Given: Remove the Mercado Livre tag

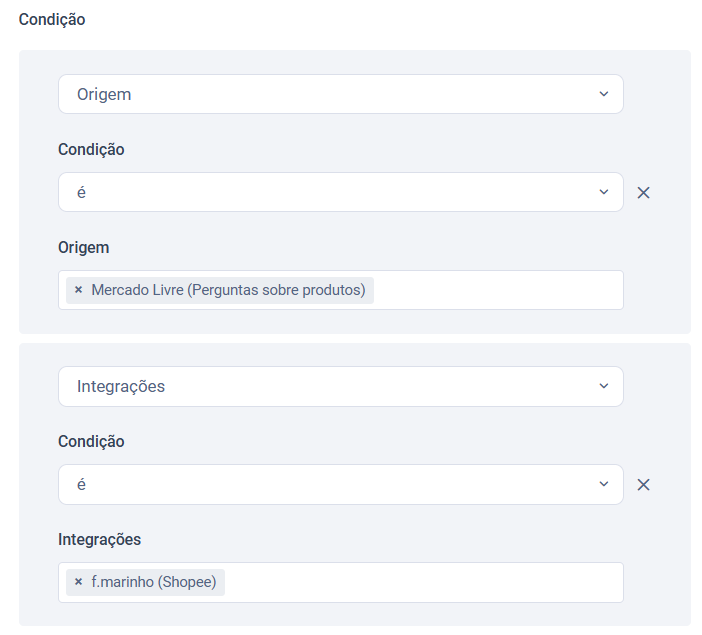Looking at the screenshot, I should coord(78,291).
